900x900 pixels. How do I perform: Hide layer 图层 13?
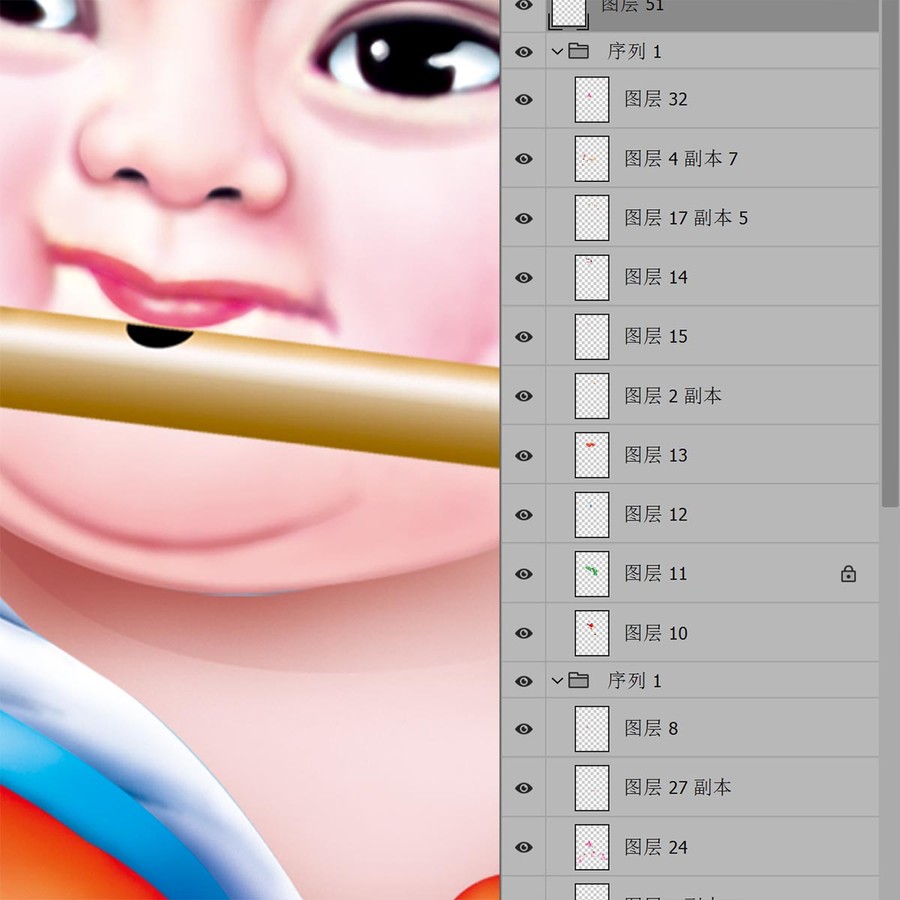[523, 455]
